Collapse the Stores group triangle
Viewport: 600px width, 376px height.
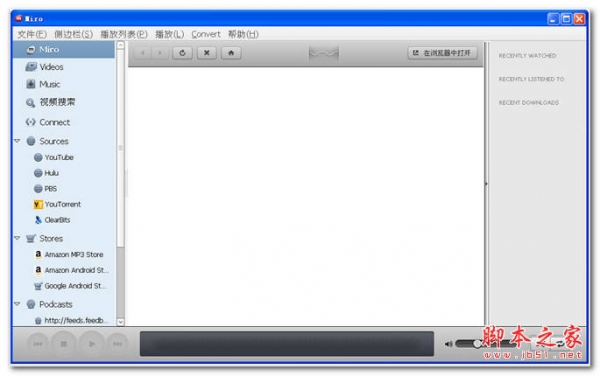[x=17, y=238]
